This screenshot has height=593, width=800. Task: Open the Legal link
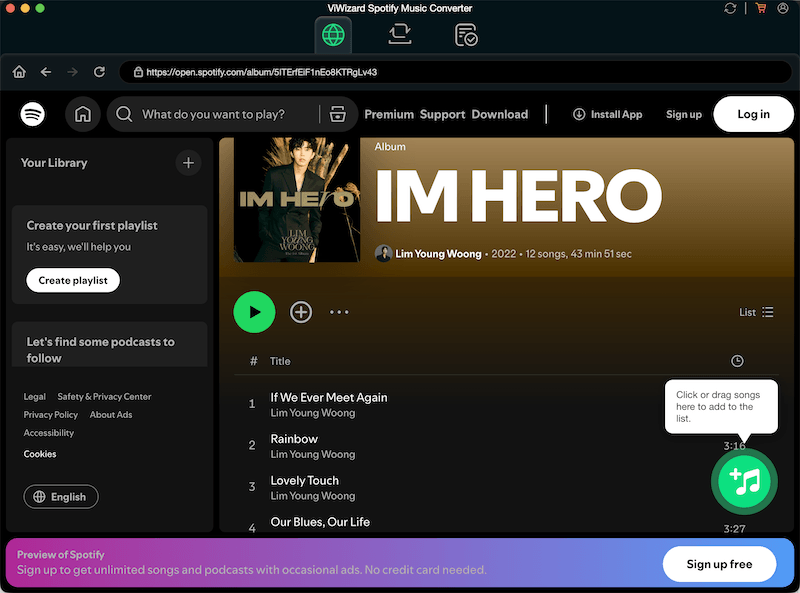coord(35,397)
